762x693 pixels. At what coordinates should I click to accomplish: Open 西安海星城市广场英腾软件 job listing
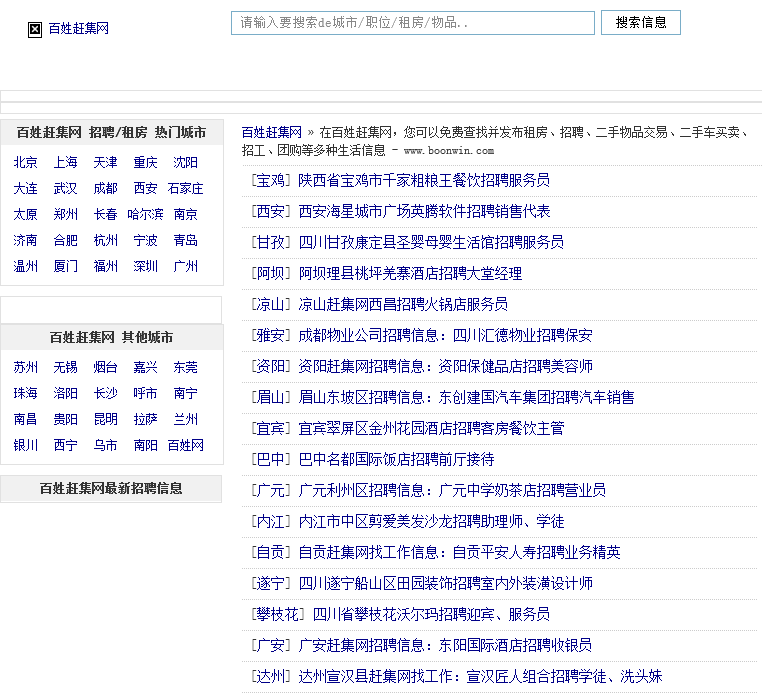[424, 211]
